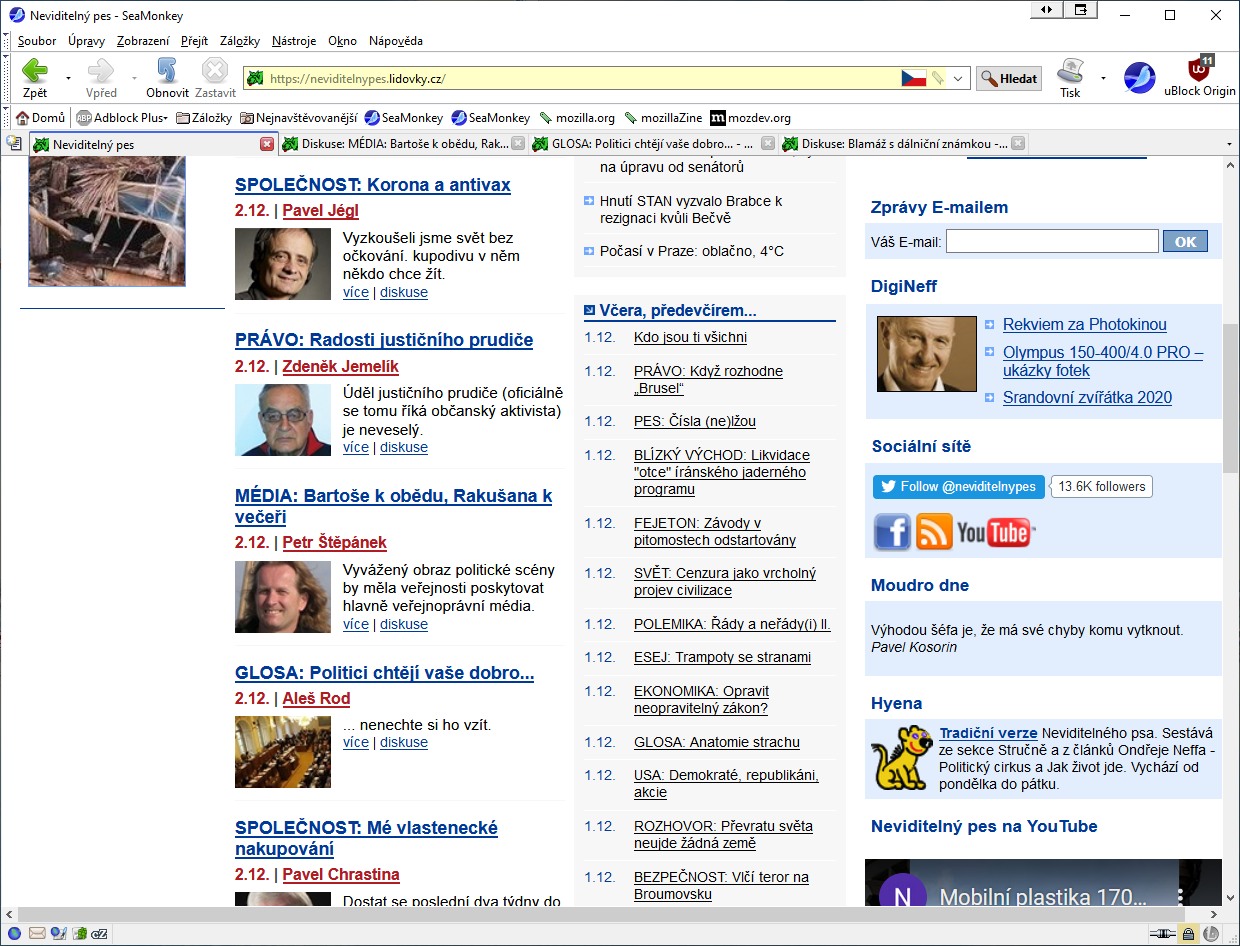The image size is (1240, 946).
Task: Open the Nápověda menu
Action: point(396,41)
